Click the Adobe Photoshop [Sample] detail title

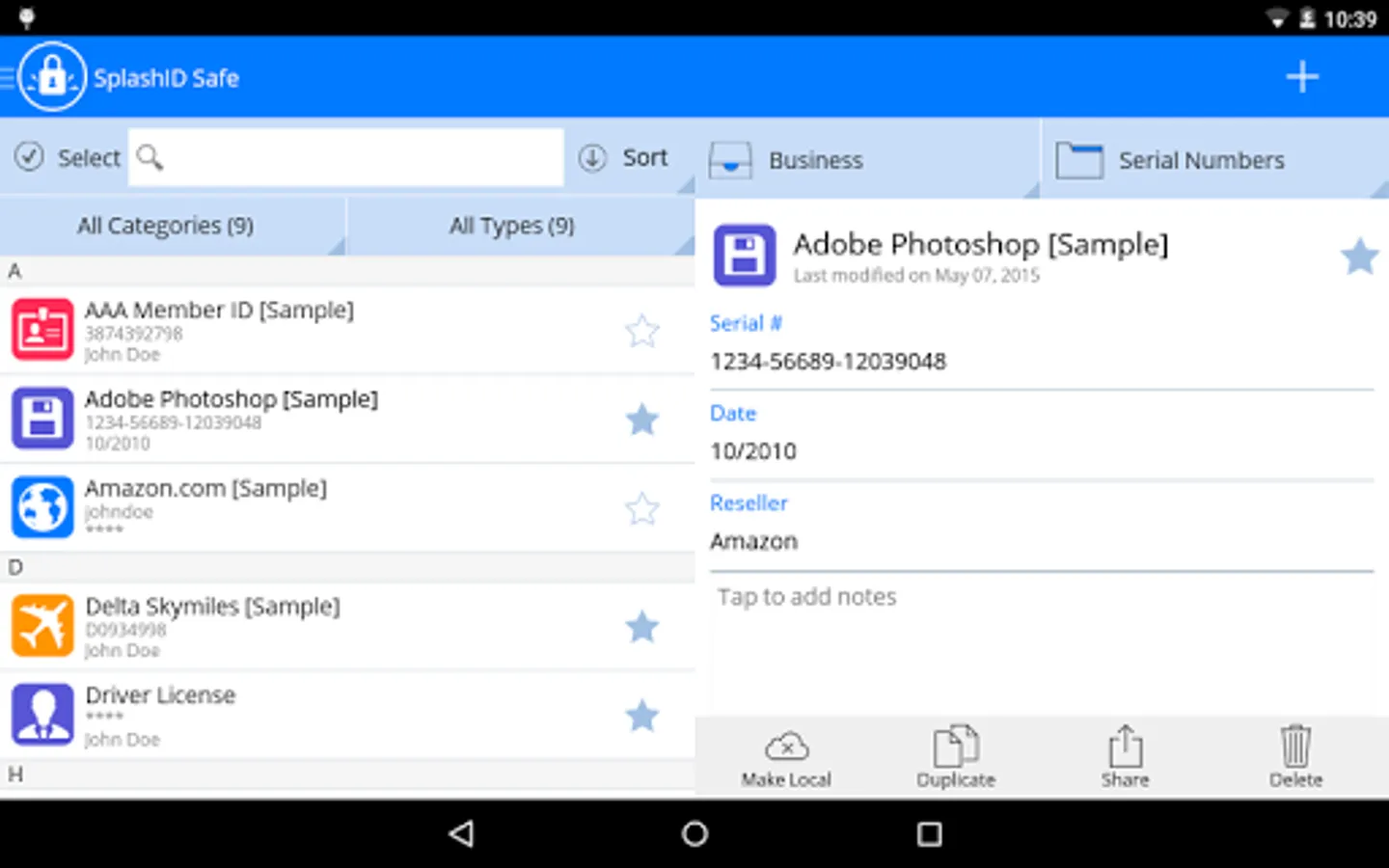point(981,245)
